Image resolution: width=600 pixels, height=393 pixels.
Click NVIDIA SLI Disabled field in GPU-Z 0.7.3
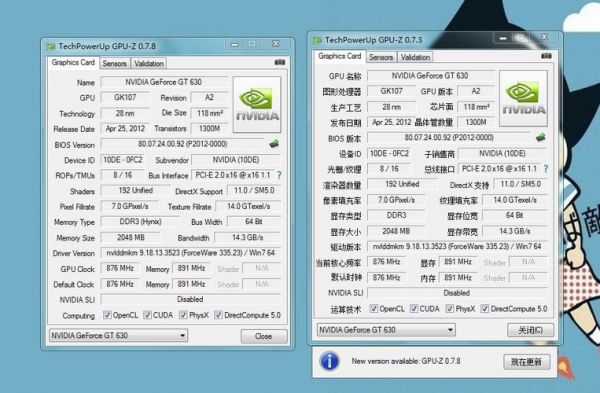pyautogui.click(x=457, y=293)
